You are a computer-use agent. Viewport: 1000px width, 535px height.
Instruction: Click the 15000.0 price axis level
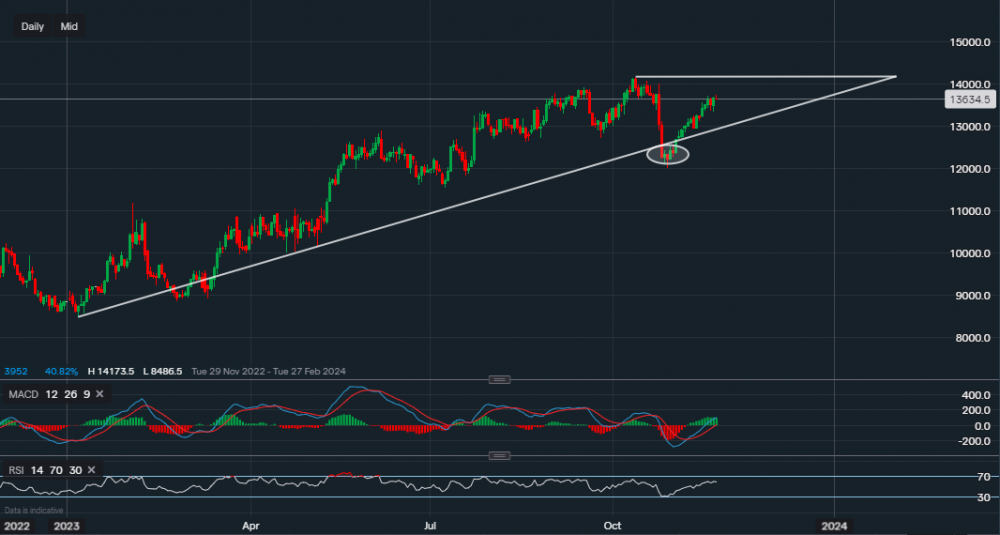pyautogui.click(x=968, y=43)
